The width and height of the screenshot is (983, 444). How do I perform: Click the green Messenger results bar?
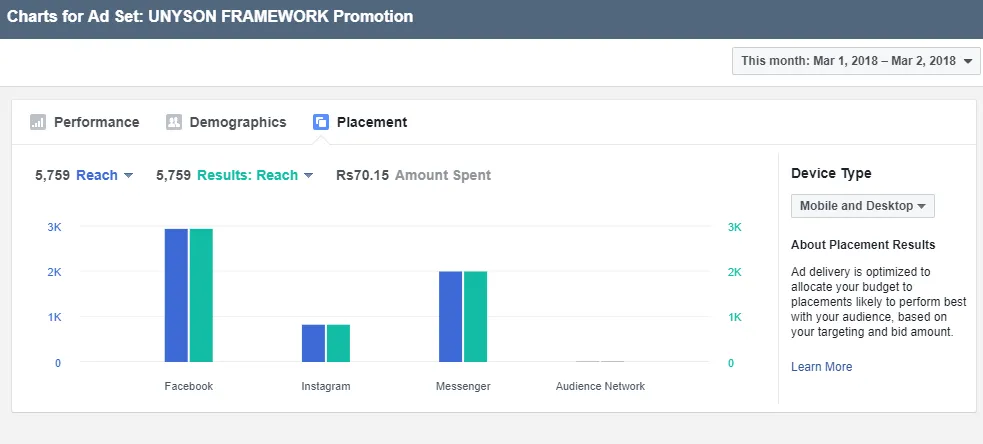[x=475, y=317]
